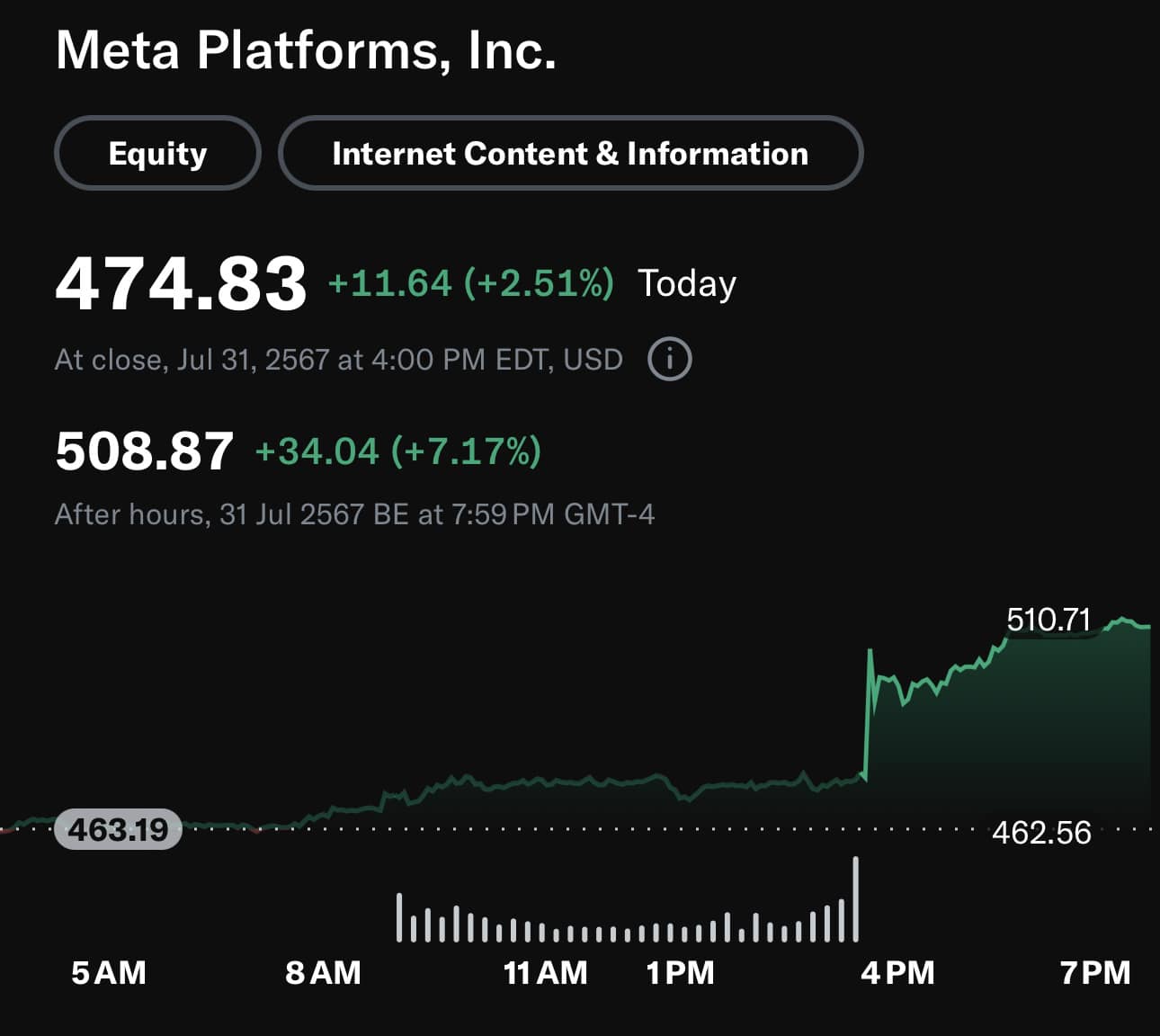Select the 5 AM time axis label
This screenshot has height=1036, width=1160.
[109, 972]
